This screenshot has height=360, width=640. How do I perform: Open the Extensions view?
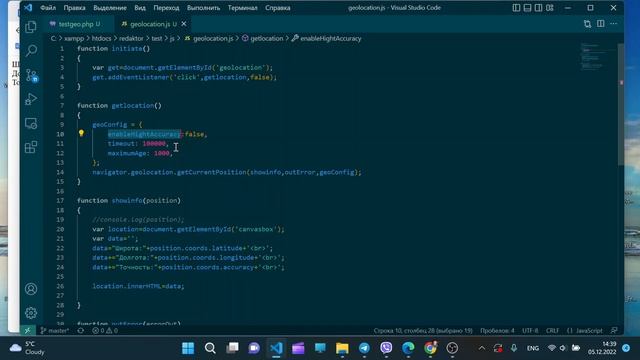click(x=31, y=147)
